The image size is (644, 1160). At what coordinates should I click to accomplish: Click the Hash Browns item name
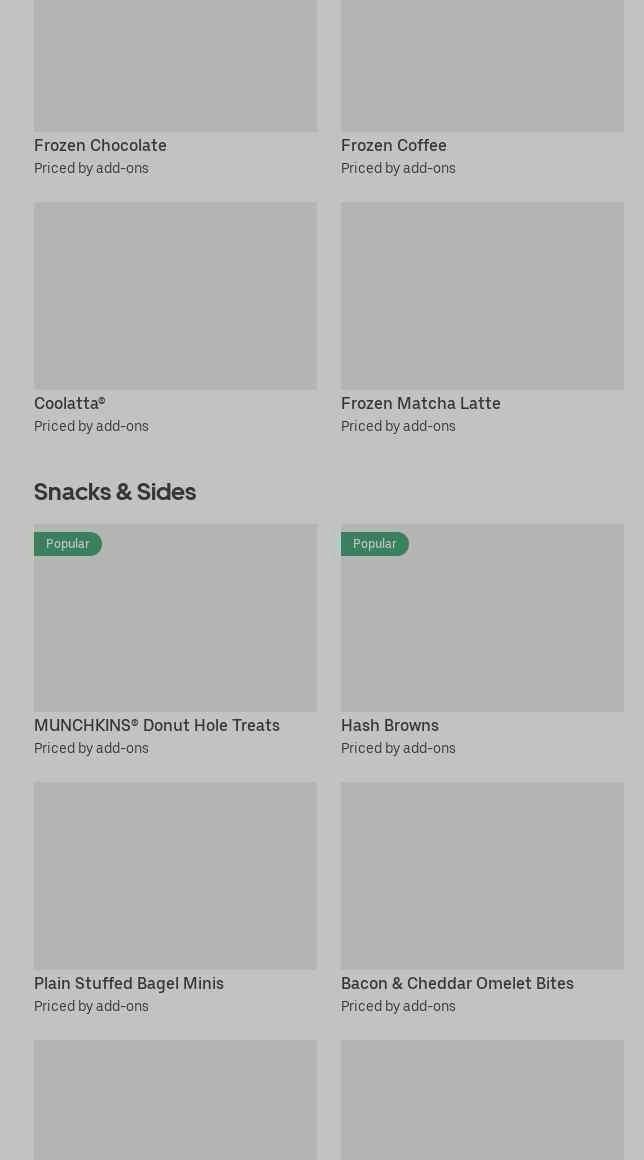tap(389, 726)
